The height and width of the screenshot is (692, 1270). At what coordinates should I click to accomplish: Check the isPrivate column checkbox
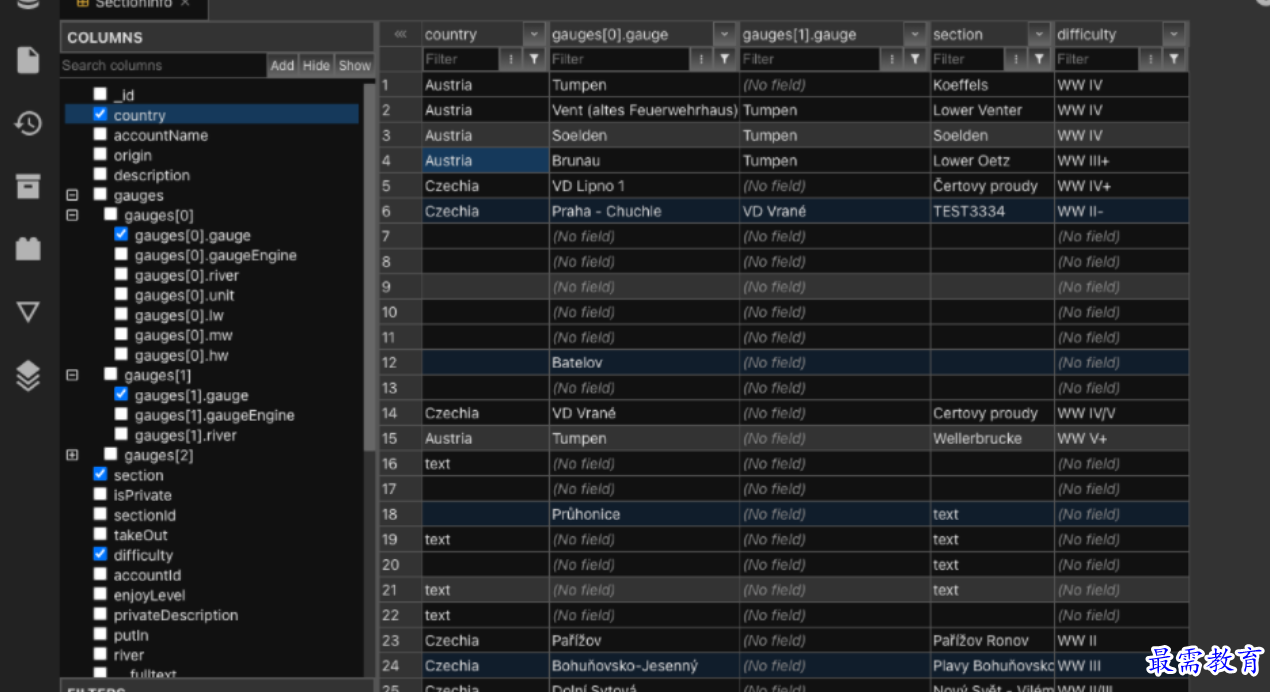coord(100,495)
